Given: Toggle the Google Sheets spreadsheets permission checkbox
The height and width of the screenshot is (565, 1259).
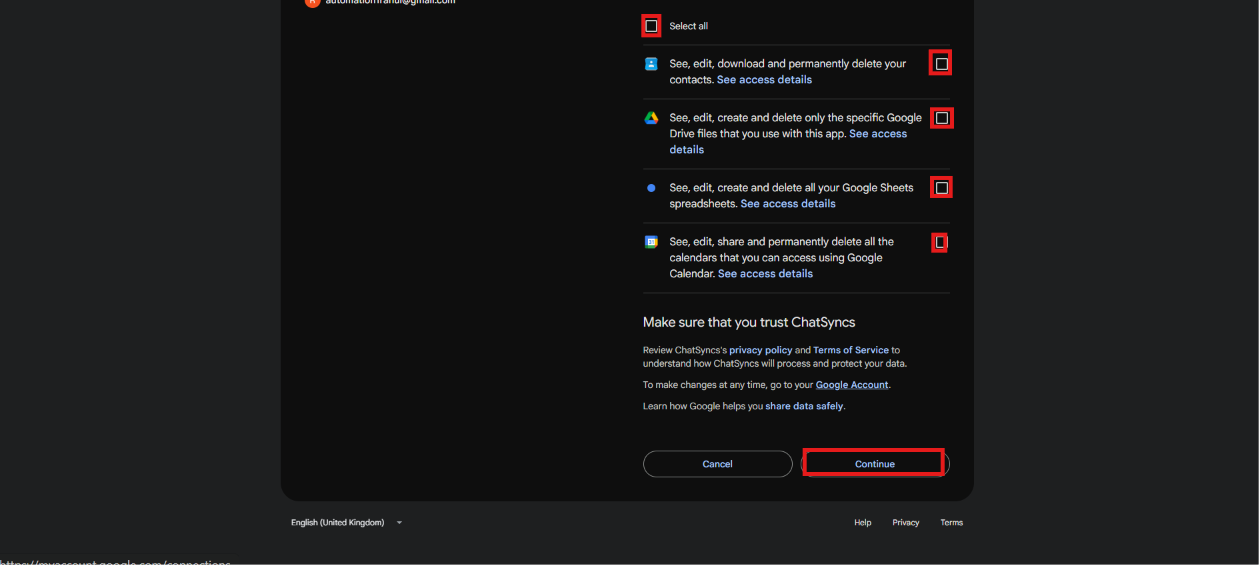Looking at the screenshot, I should click(941, 188).
